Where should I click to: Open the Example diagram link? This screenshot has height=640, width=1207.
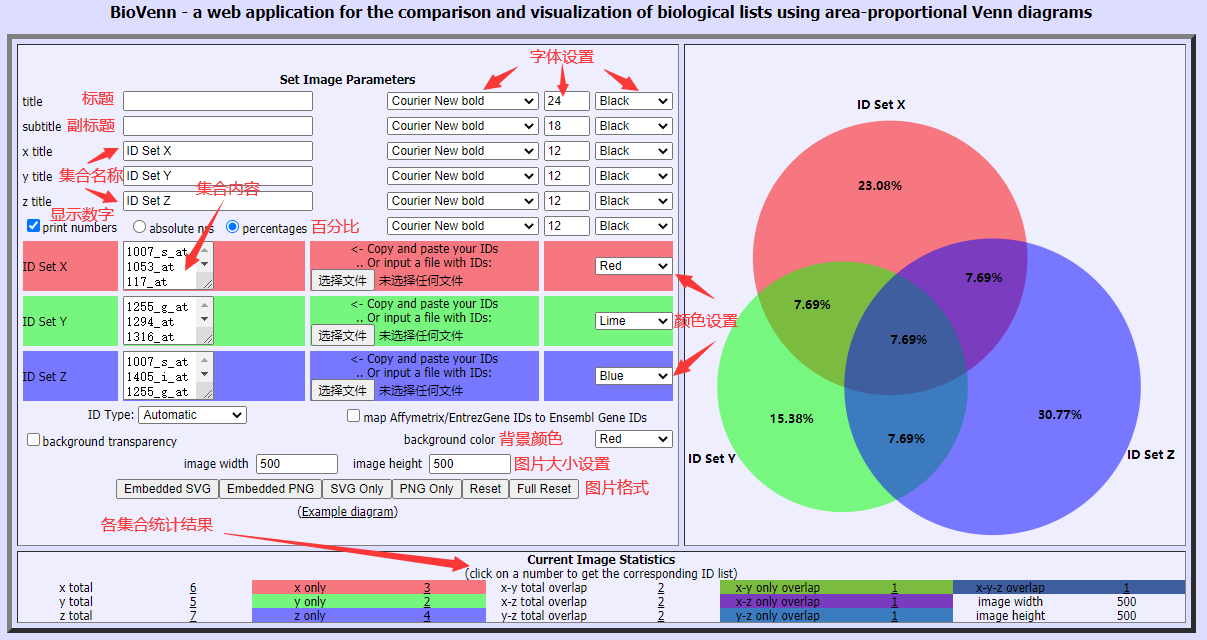(x=347, y=511)
